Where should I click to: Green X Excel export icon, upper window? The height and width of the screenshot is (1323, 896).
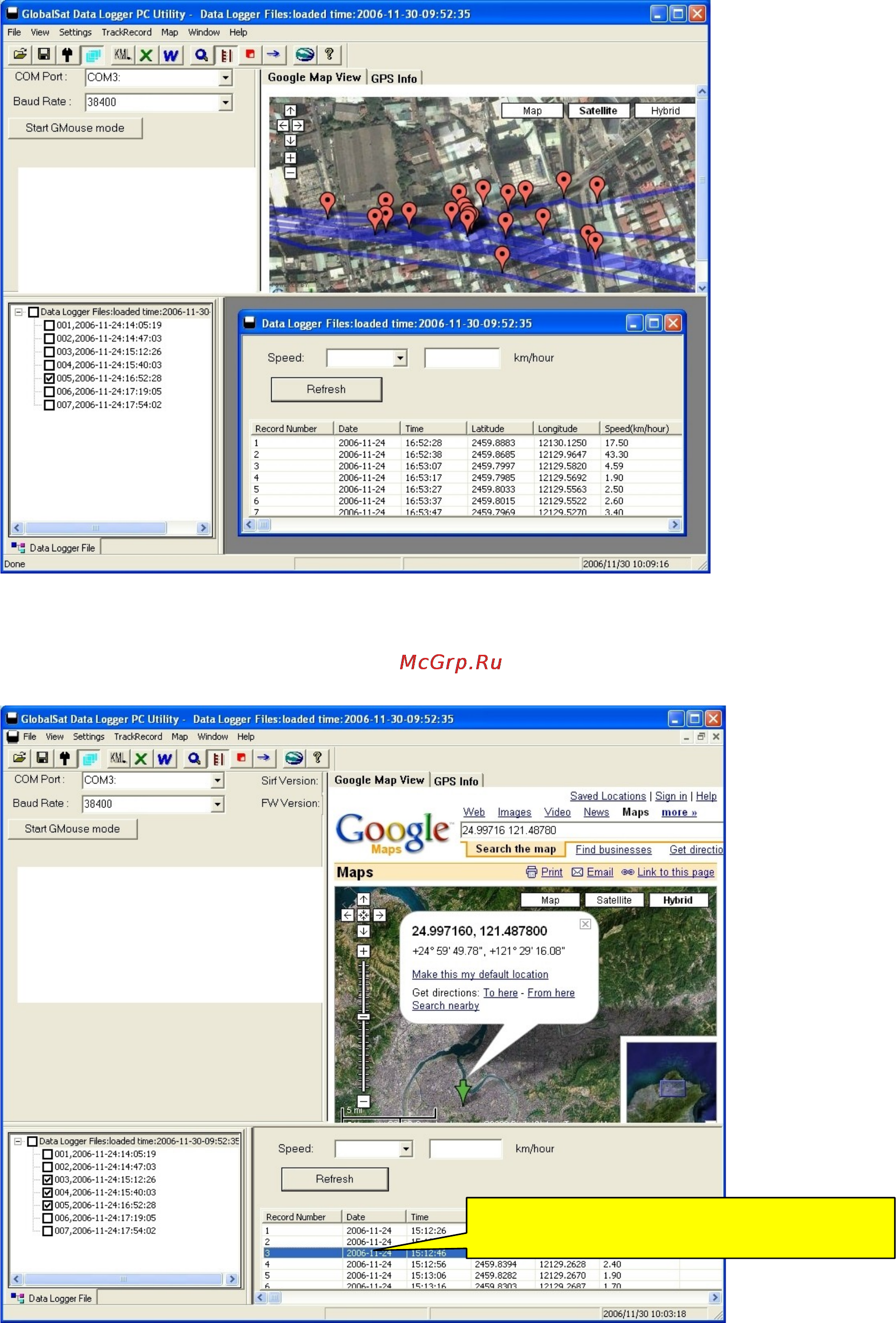point(146,55)
